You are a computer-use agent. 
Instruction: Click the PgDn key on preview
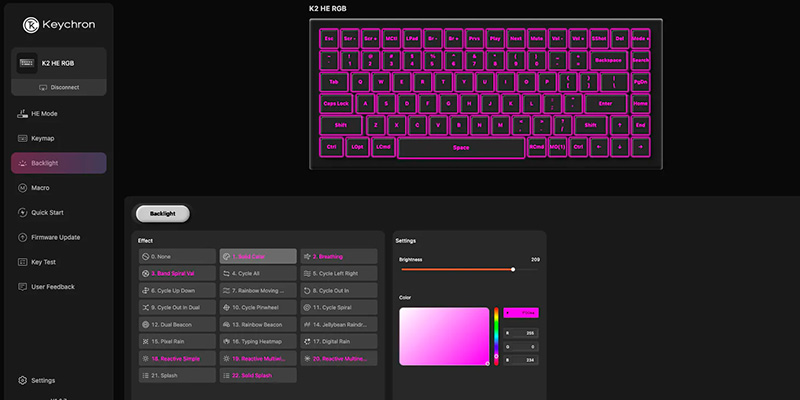640,82
